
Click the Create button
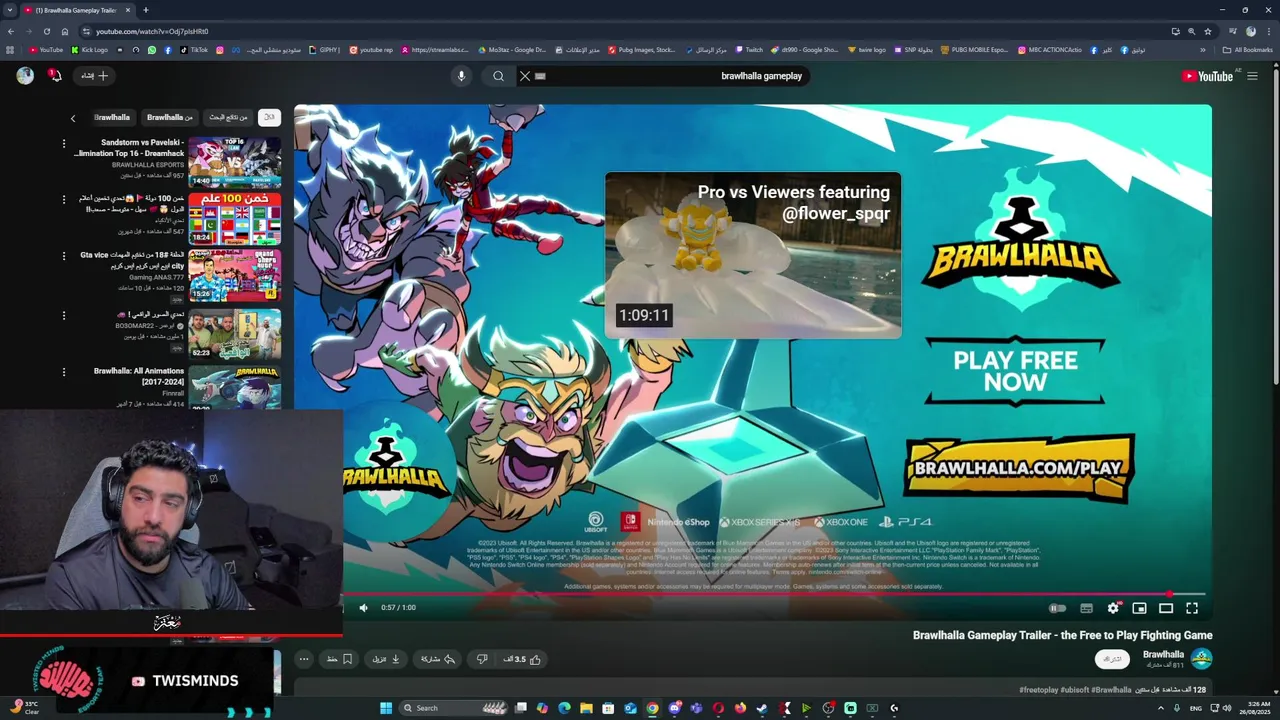[x=94, y=76]
